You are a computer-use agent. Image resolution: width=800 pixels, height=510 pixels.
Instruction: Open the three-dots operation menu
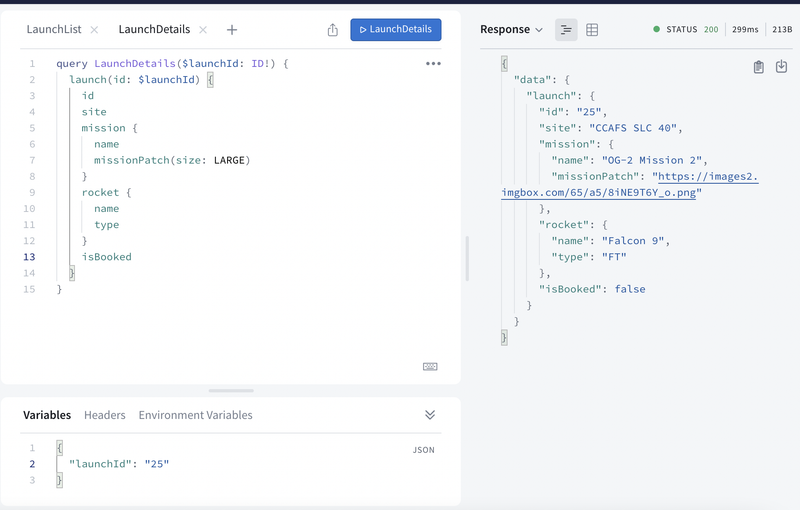click(433, 64)
